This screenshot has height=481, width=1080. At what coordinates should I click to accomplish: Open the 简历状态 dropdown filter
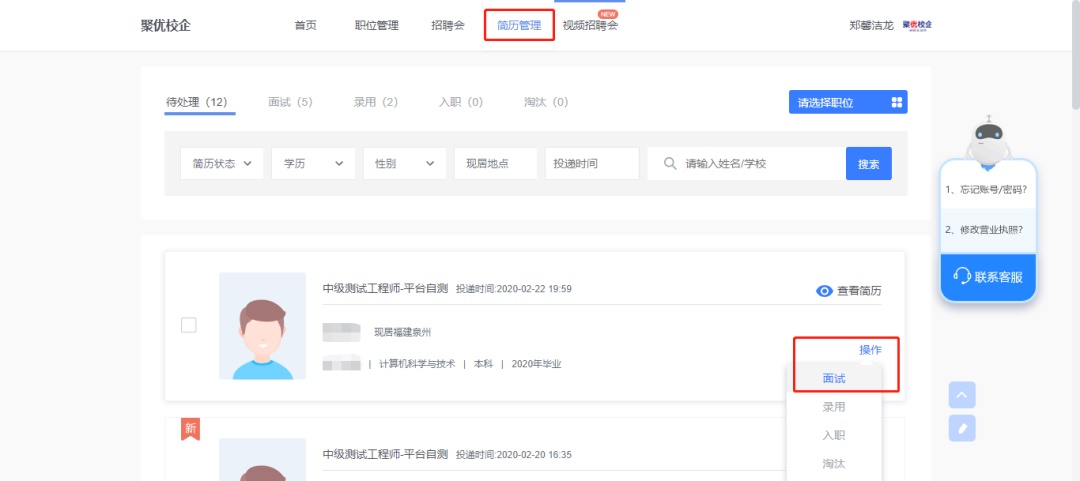(x=222, y=163)
